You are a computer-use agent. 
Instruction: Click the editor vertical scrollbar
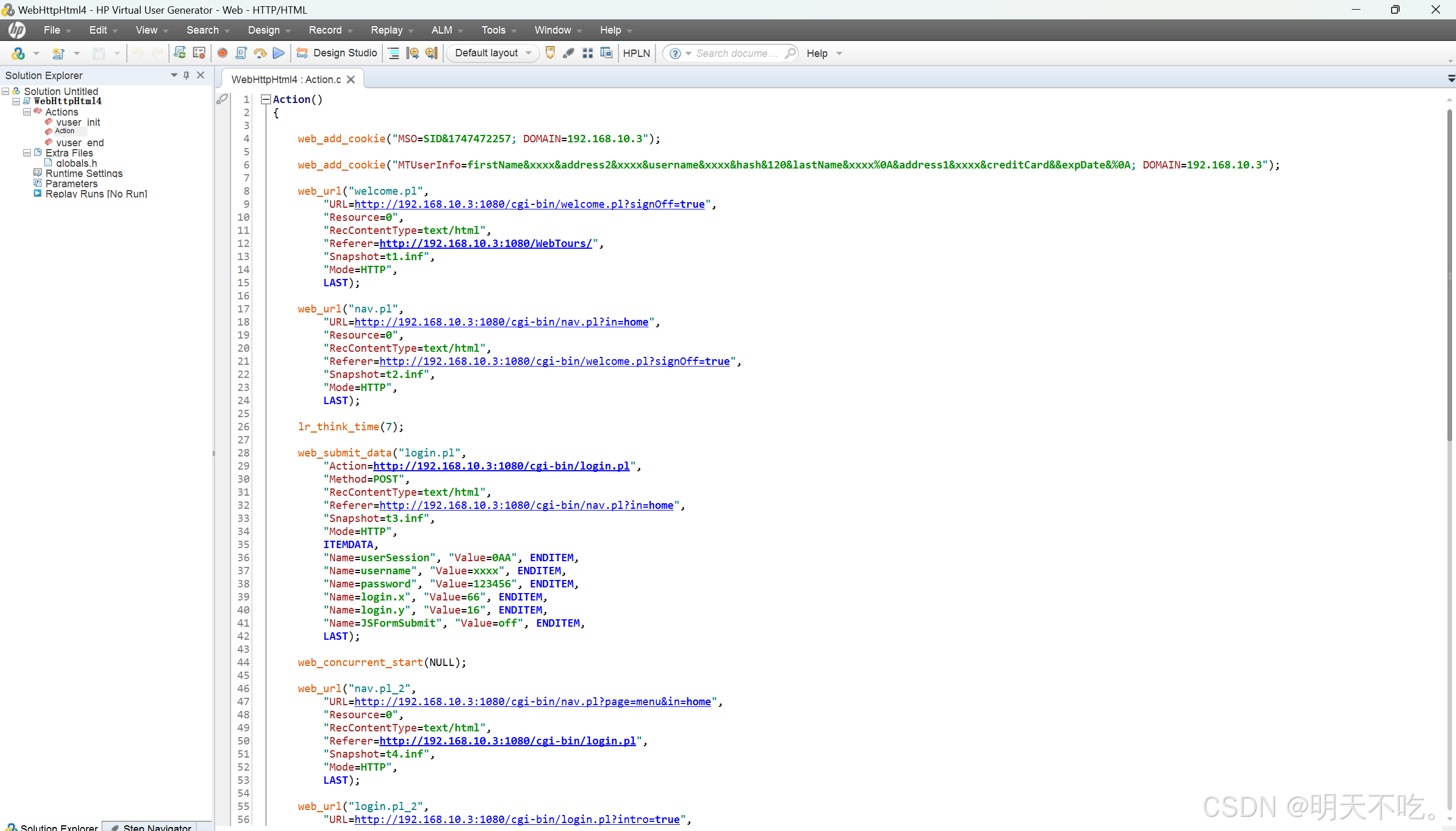click(x=1449, y=274)
